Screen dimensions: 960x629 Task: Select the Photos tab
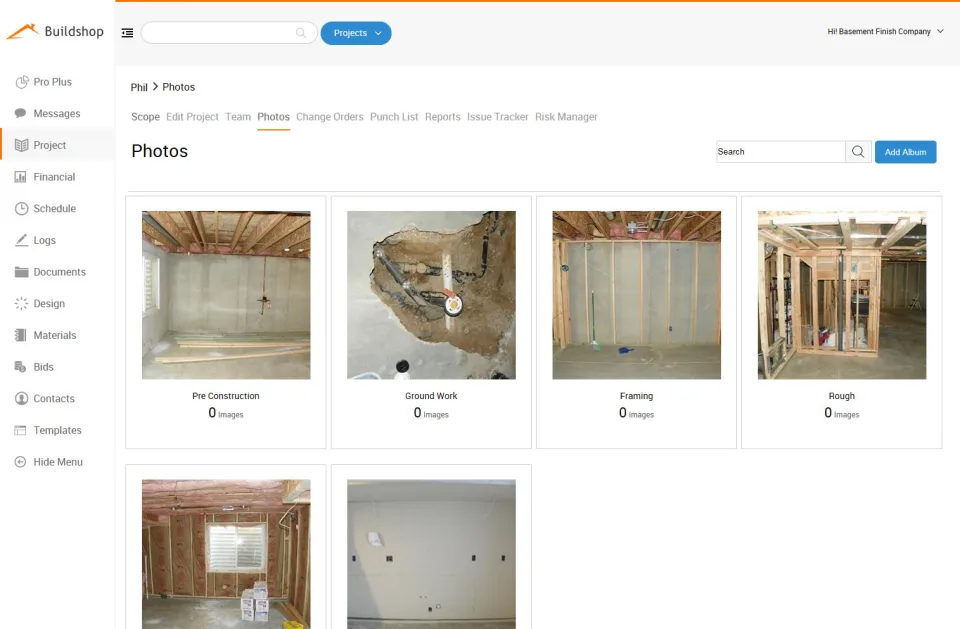pos(274,116)
